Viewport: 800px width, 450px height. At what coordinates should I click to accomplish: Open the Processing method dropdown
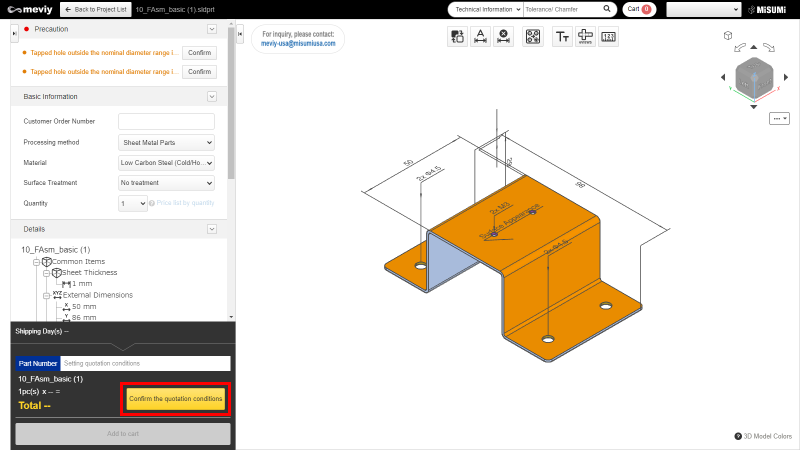166,142
